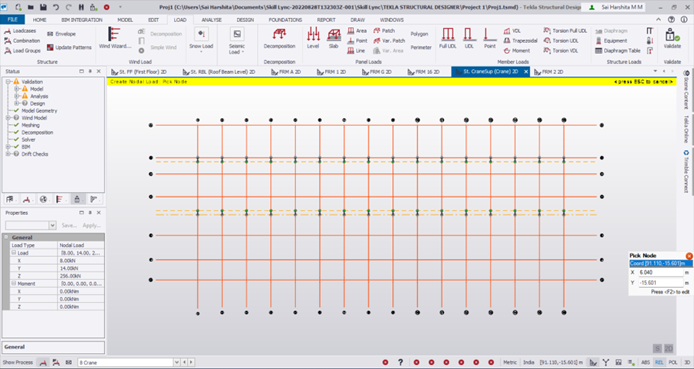Choose the Line panel load
694x369 pixels.
tap(356, 50)
